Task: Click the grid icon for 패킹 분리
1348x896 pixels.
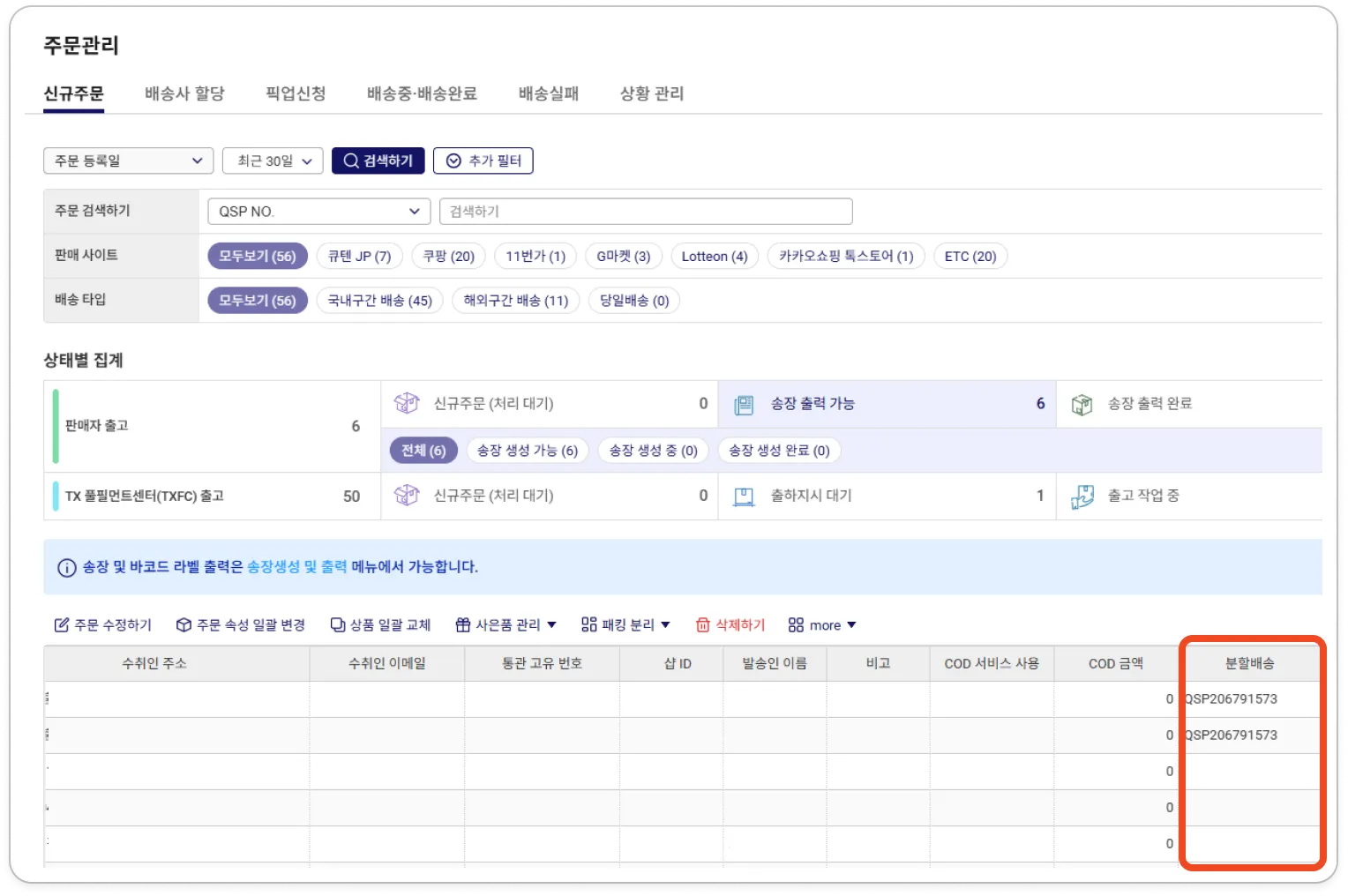Action: 589,624
